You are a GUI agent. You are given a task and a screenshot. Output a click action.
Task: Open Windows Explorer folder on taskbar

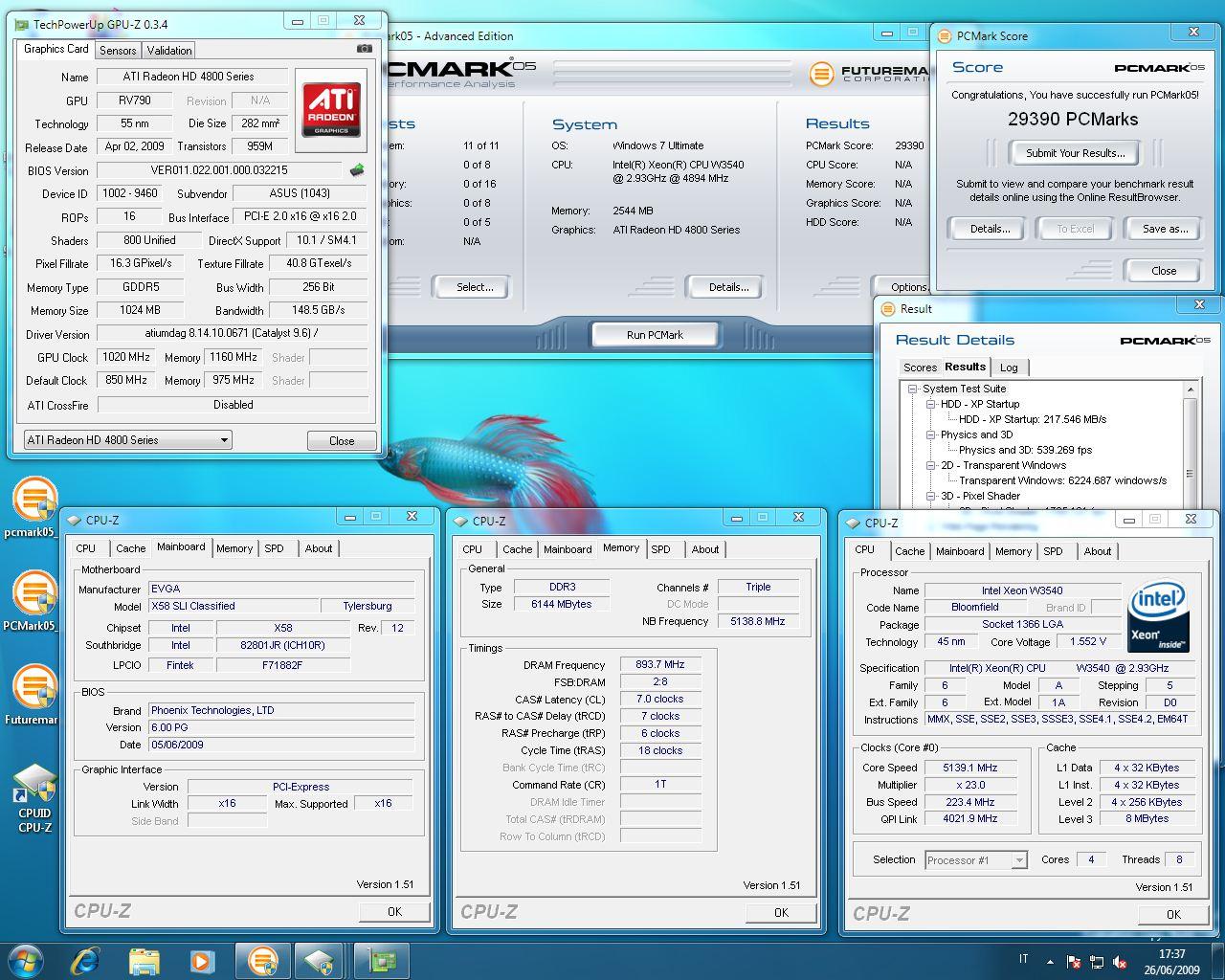144,960
